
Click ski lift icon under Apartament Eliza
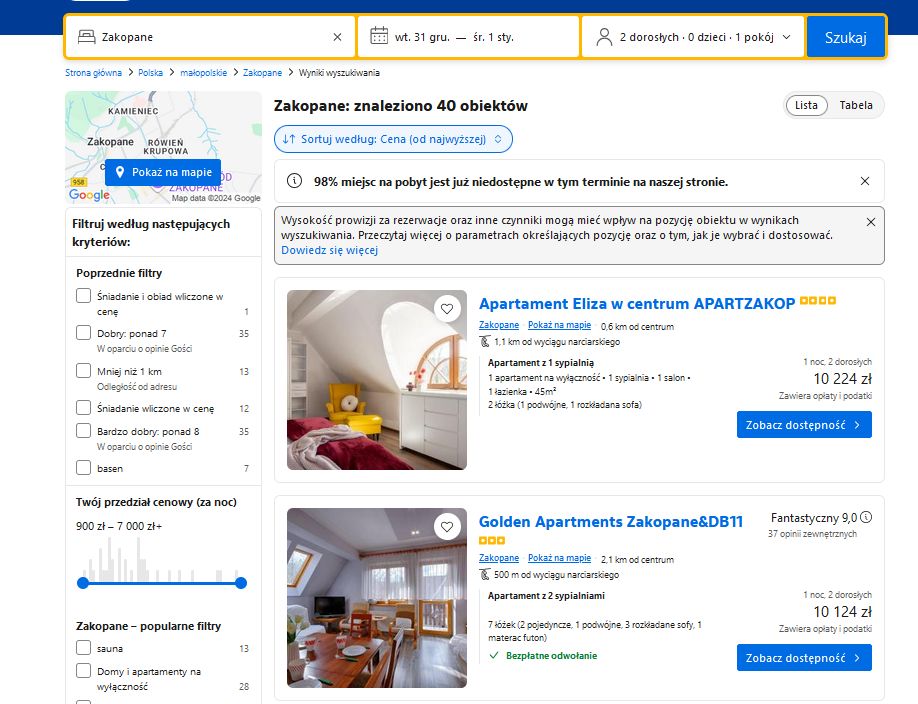(485, 341)
